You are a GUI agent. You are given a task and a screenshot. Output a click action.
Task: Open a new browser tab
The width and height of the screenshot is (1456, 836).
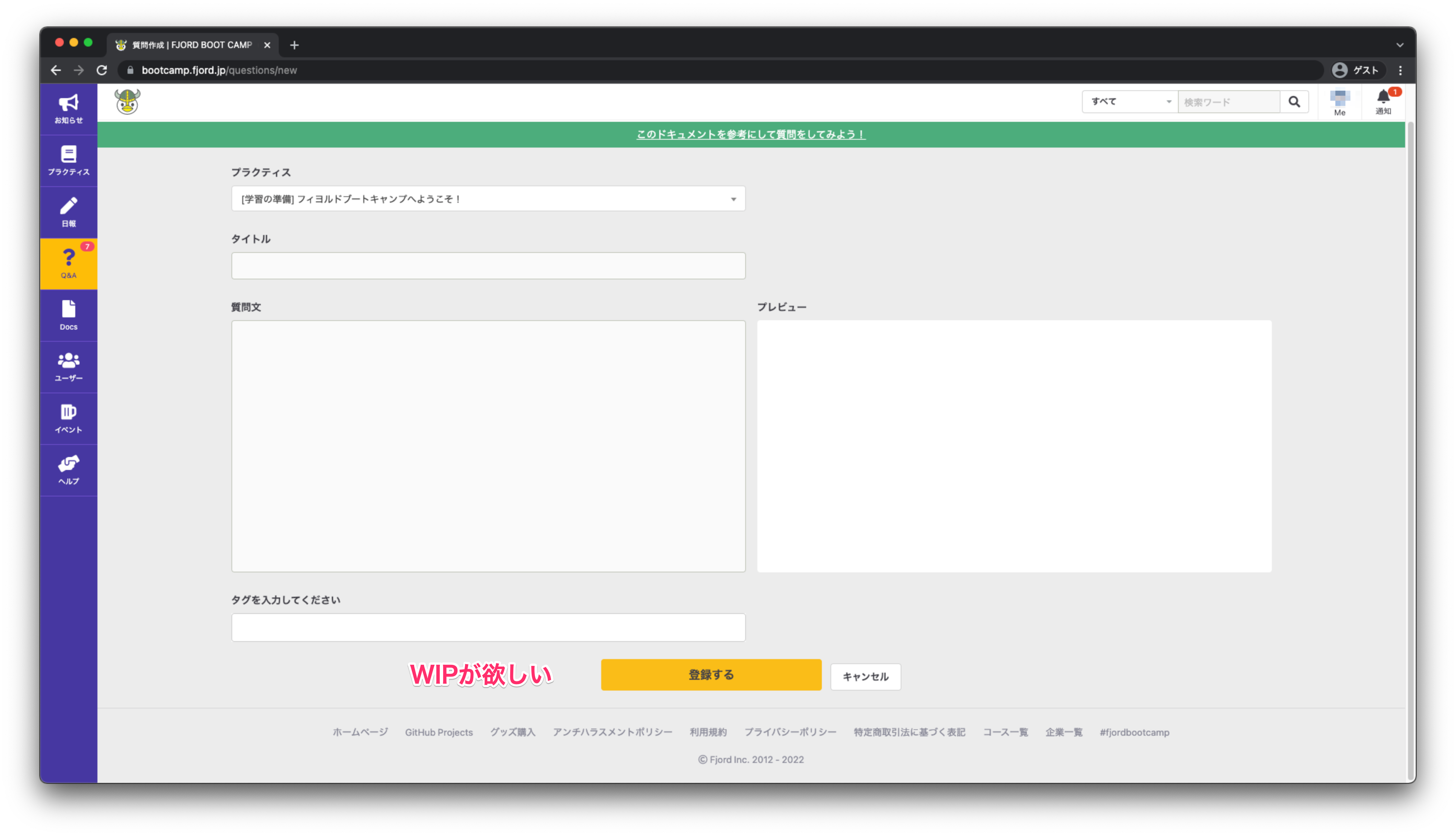point(294,45)
